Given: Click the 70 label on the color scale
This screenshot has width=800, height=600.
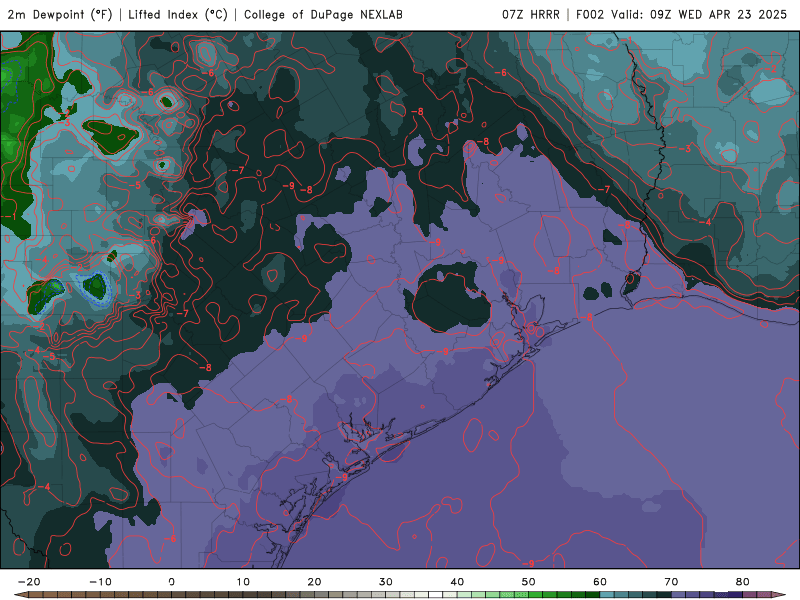Looking at the screenshot, I should [671, 582].
